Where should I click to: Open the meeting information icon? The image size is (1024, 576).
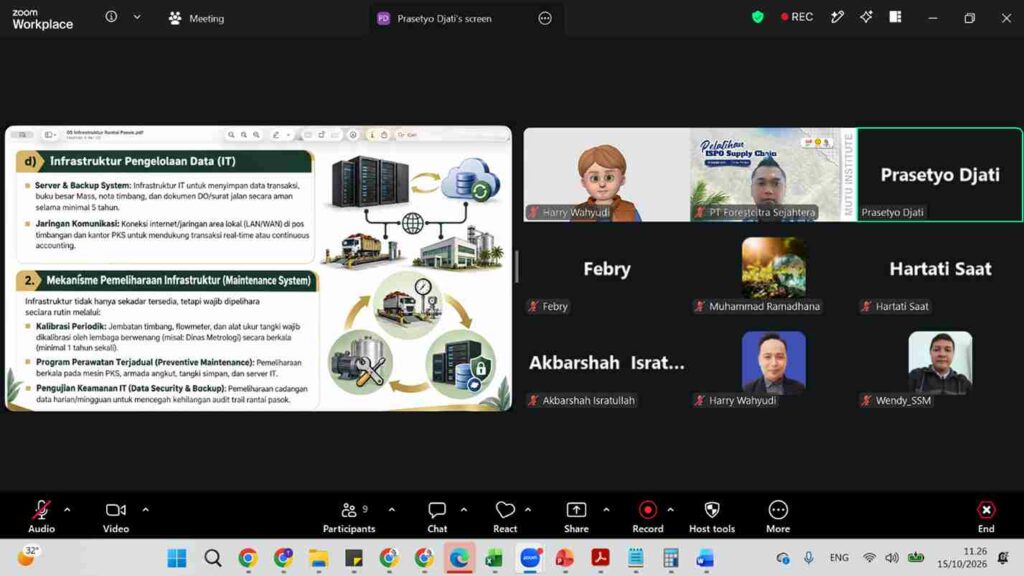click(112, 17)
